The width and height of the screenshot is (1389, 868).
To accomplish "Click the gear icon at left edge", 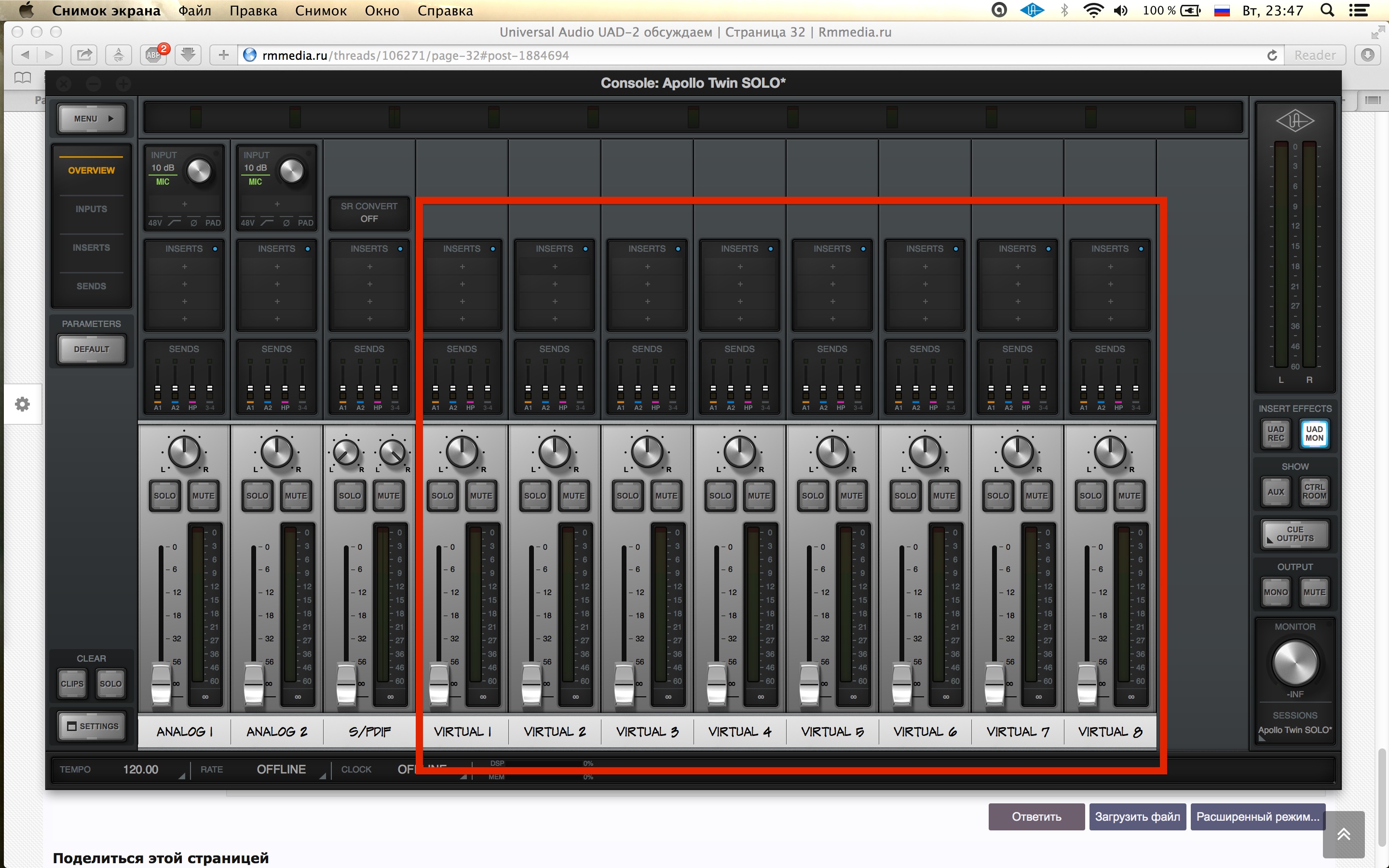I will point(22,404).
